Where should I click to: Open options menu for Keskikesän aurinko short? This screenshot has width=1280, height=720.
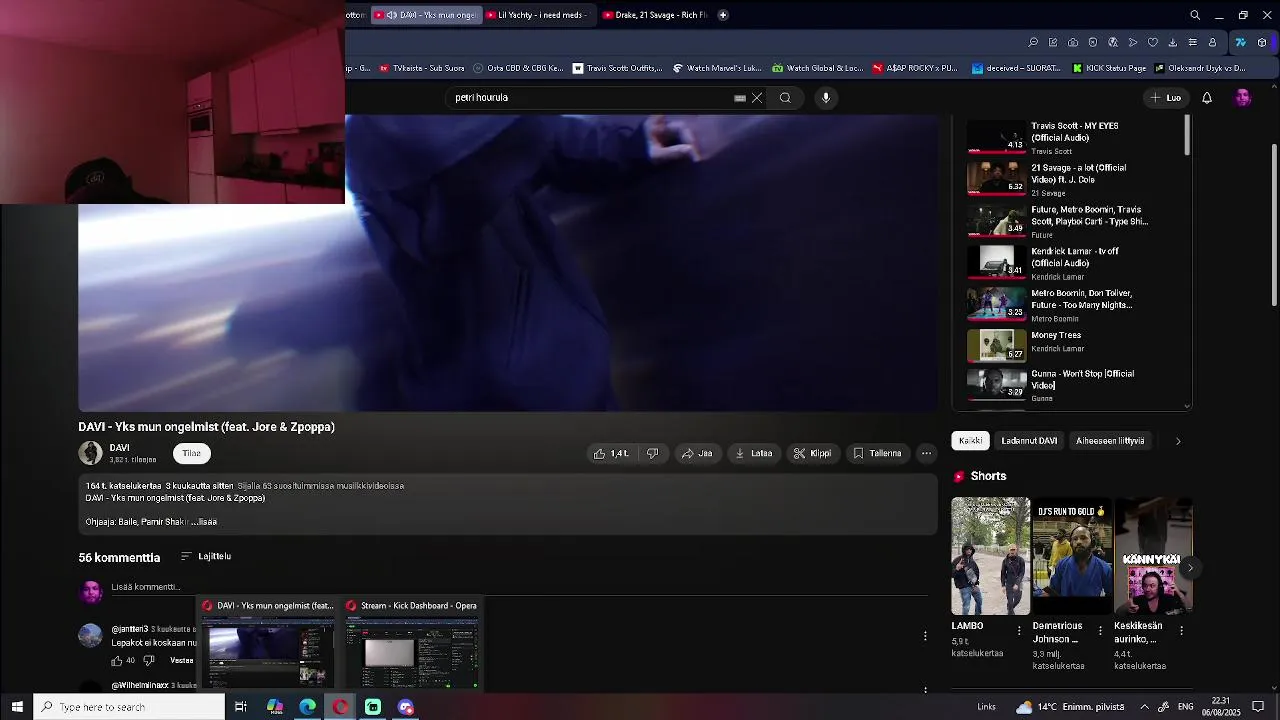pos(1181,631)
